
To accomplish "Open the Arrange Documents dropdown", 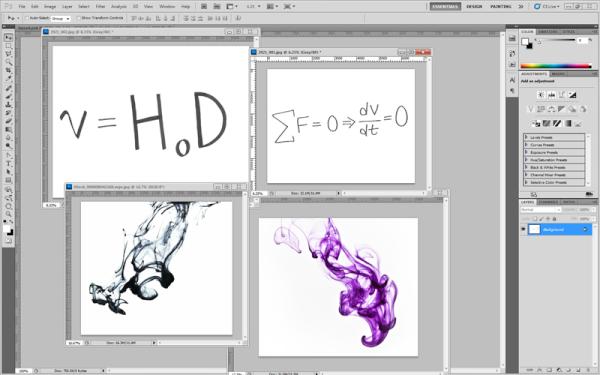I will 272,7.
